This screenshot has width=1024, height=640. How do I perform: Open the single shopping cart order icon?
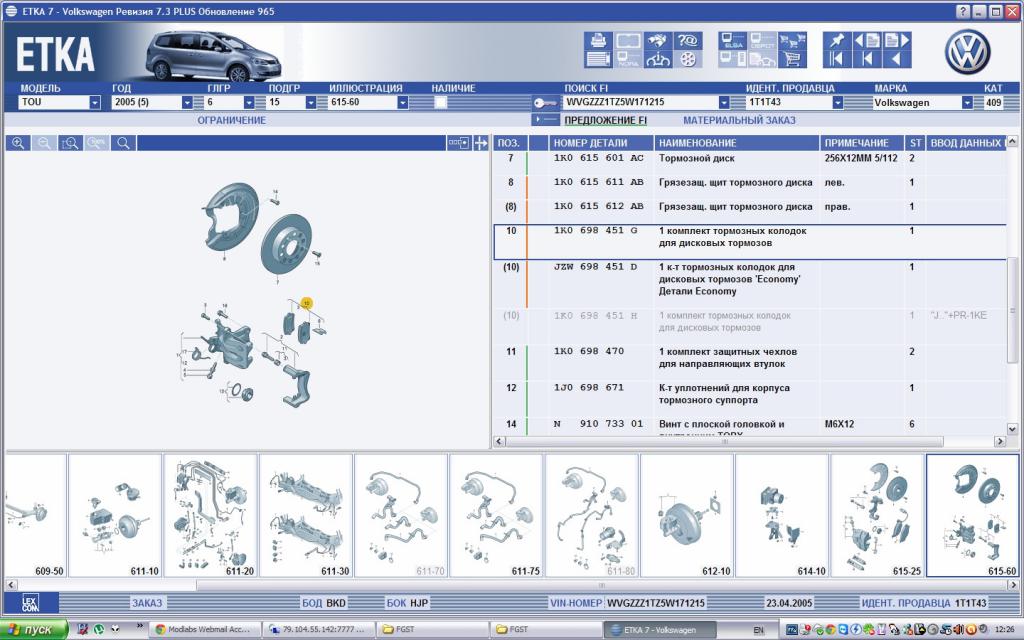click(792, 59)
